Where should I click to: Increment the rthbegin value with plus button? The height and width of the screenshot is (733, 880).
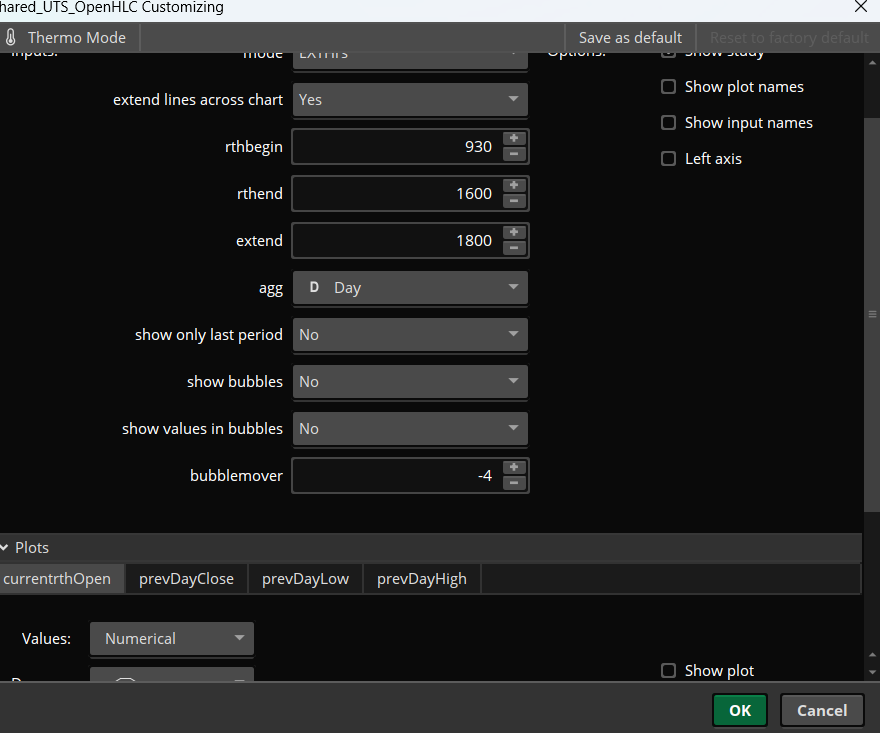514,139
